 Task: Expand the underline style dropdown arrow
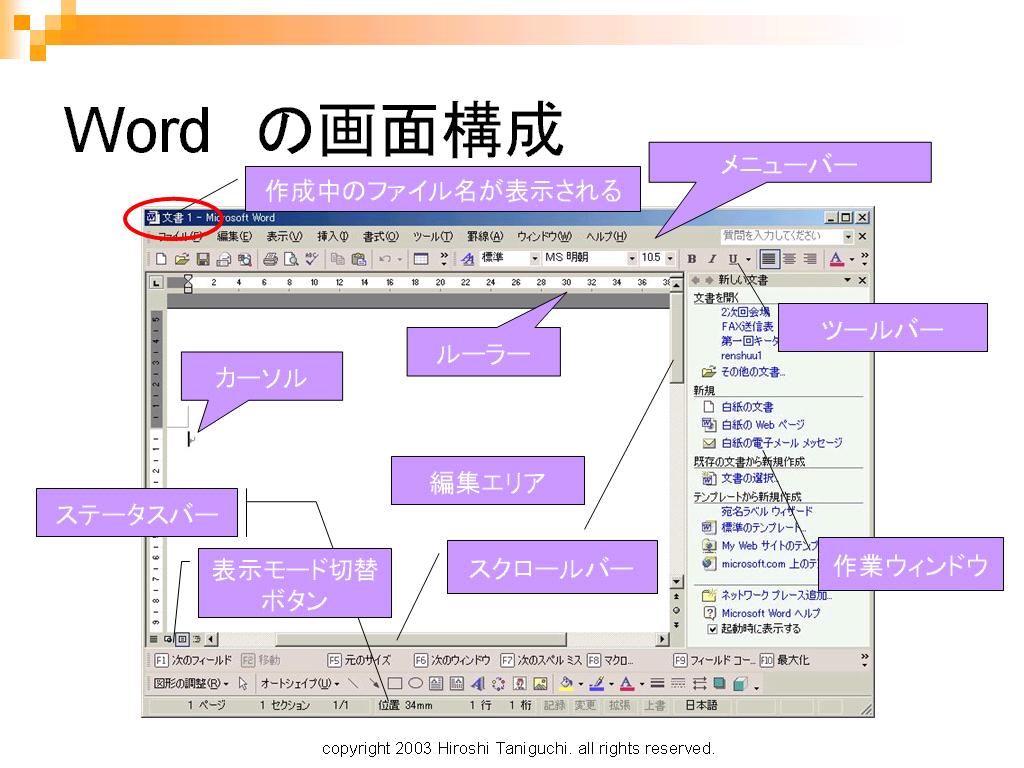748,259
